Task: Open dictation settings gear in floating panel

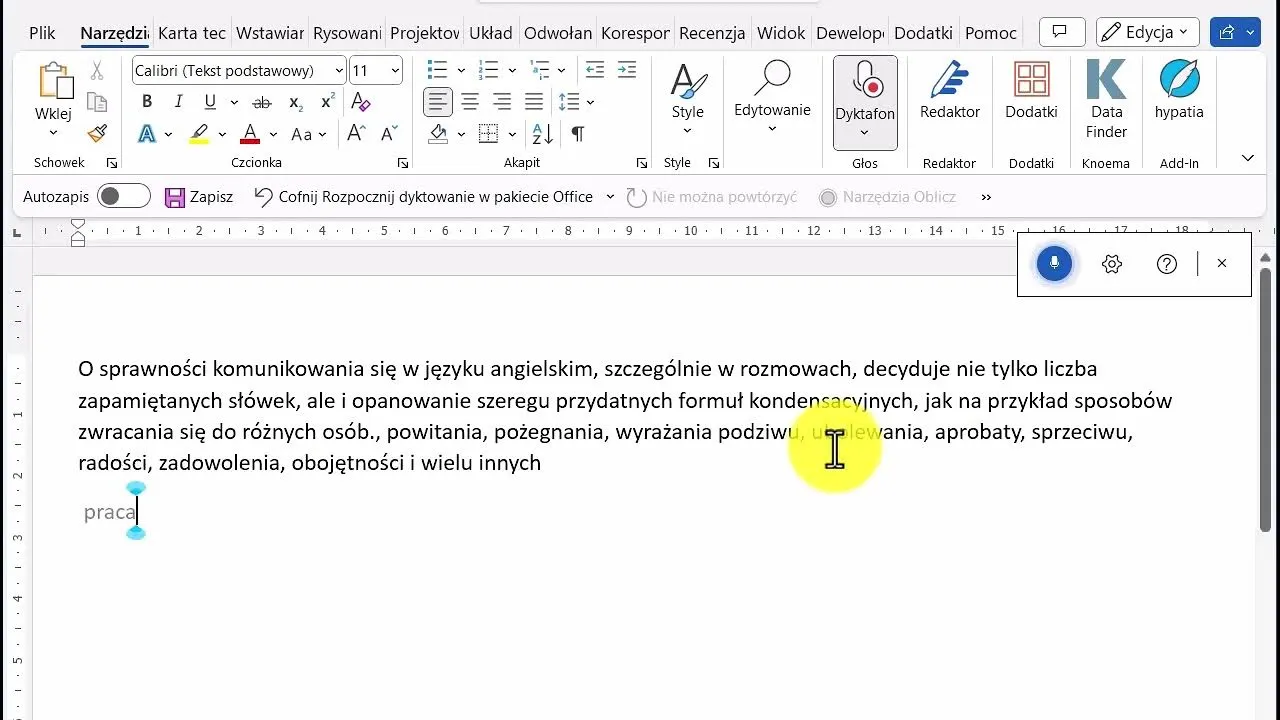Action: tap(1111, 263)
